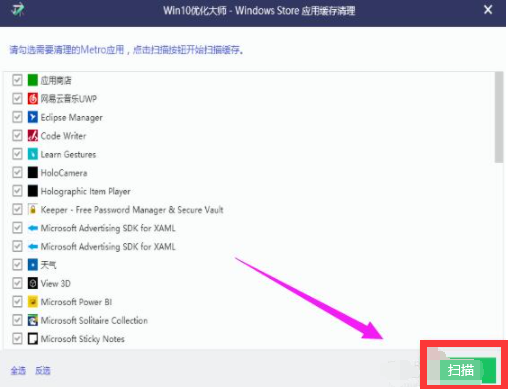Select the Microsoft Power BI yellow icon

pos(32,302)
